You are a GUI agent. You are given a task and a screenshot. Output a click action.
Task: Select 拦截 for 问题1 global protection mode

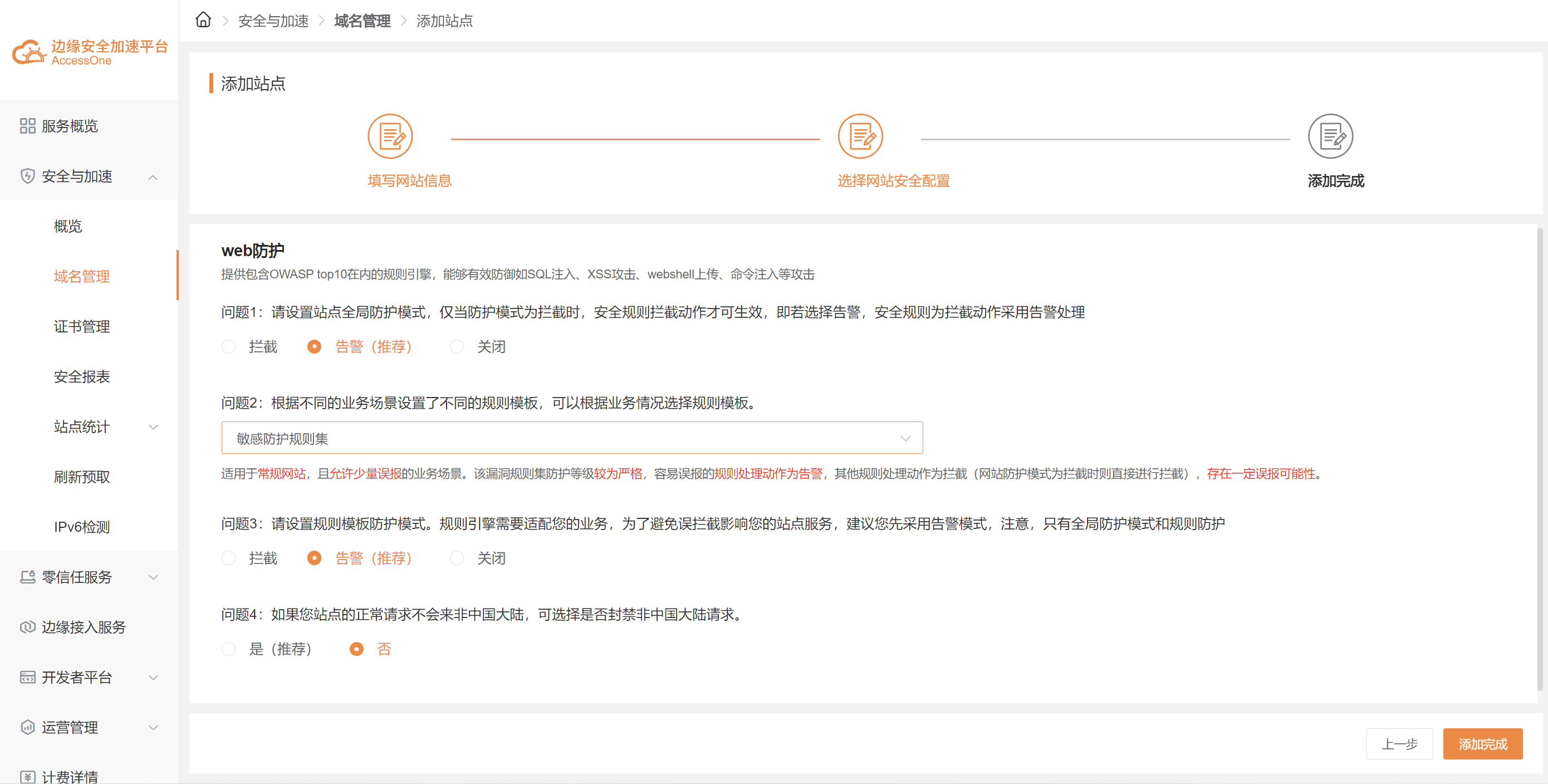coord(228,347)
